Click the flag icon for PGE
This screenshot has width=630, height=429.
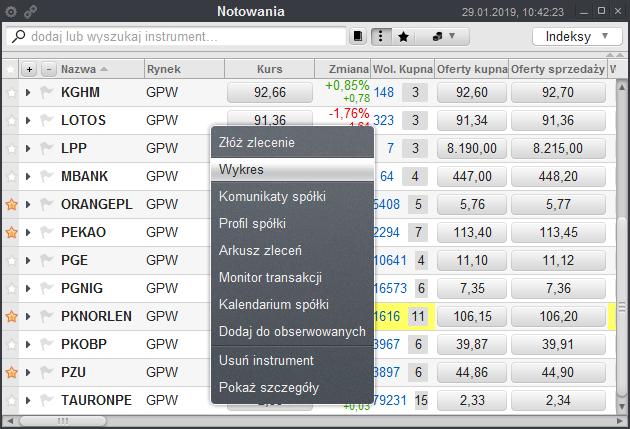click(x=47, y=260)
